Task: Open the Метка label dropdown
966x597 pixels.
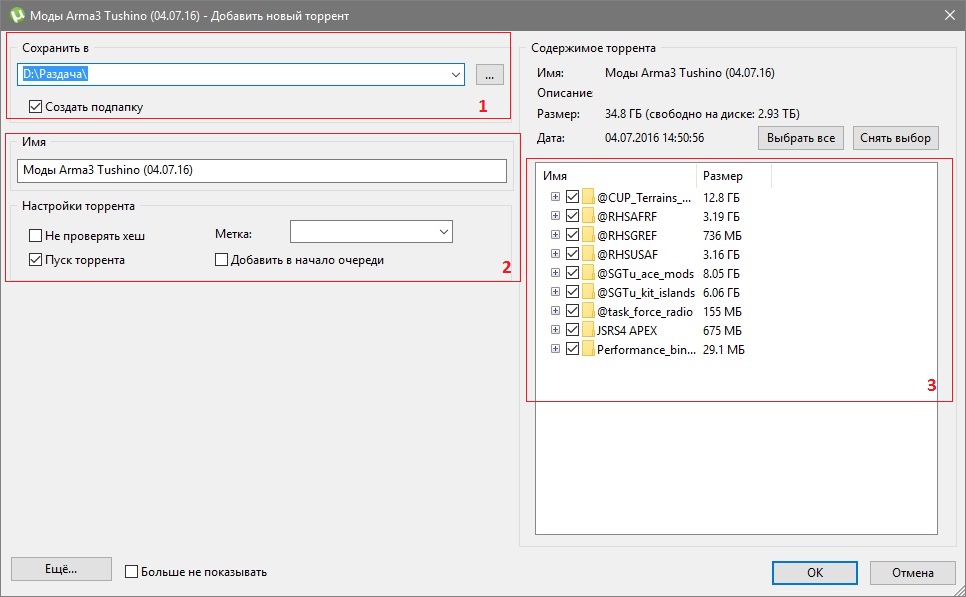Action: [x=444, y=232]
